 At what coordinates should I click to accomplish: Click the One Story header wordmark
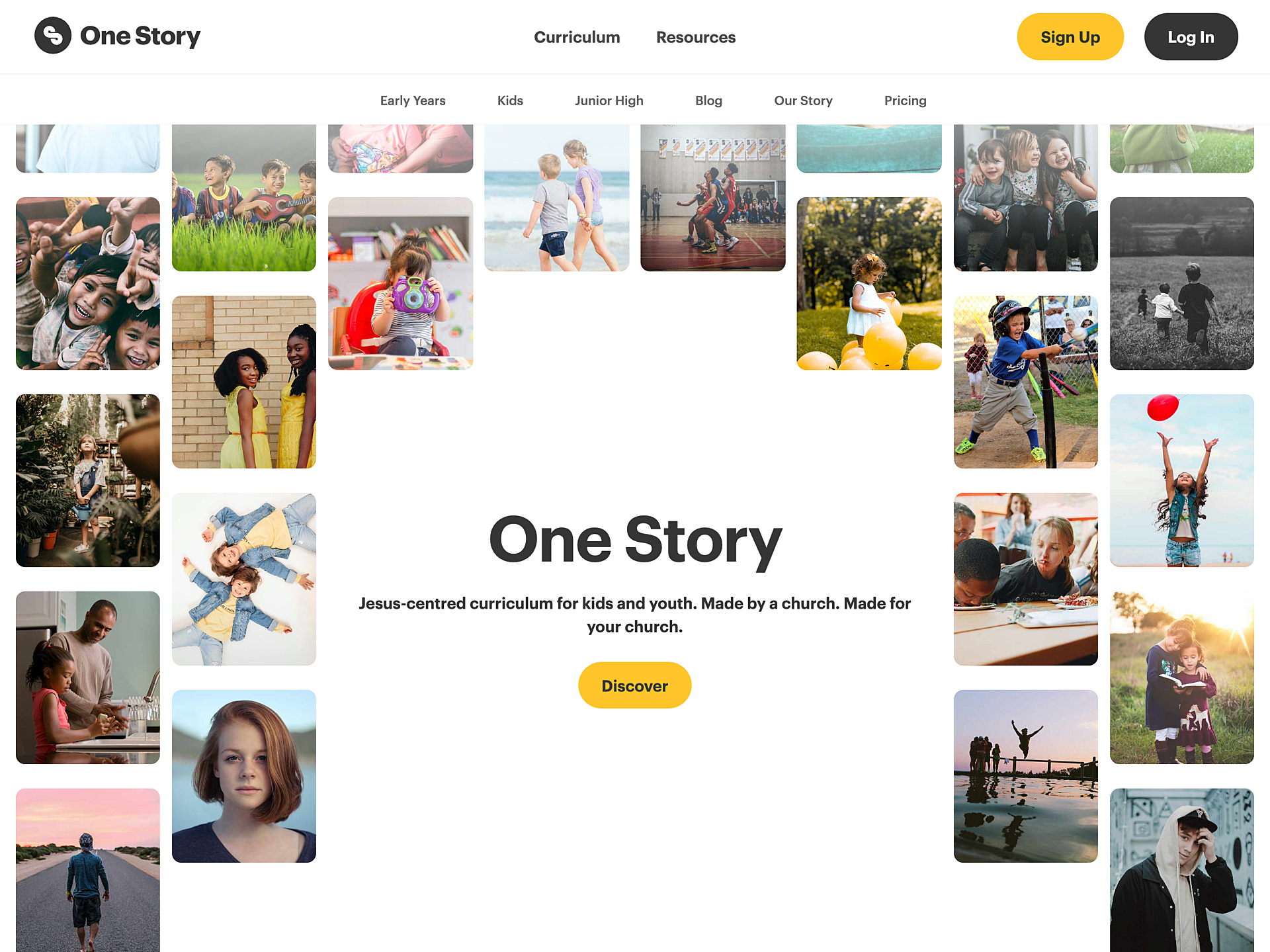(x=140, y=36)
